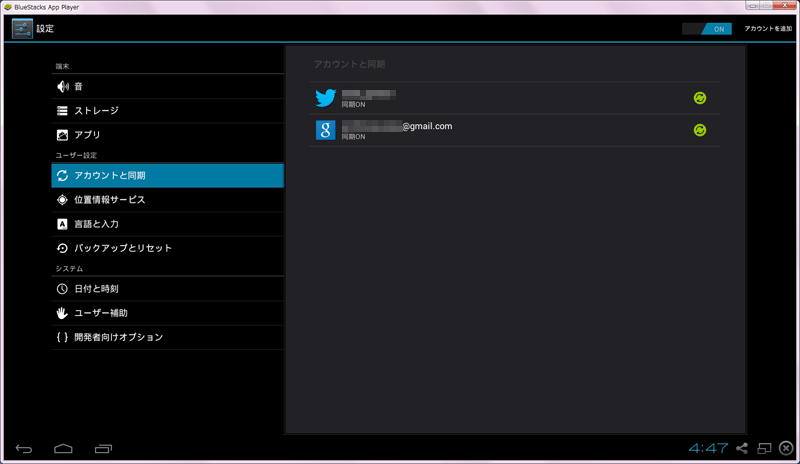Open 音 sound settings
Viewport: 800px width, 464px height.
(x=167, y=86)
